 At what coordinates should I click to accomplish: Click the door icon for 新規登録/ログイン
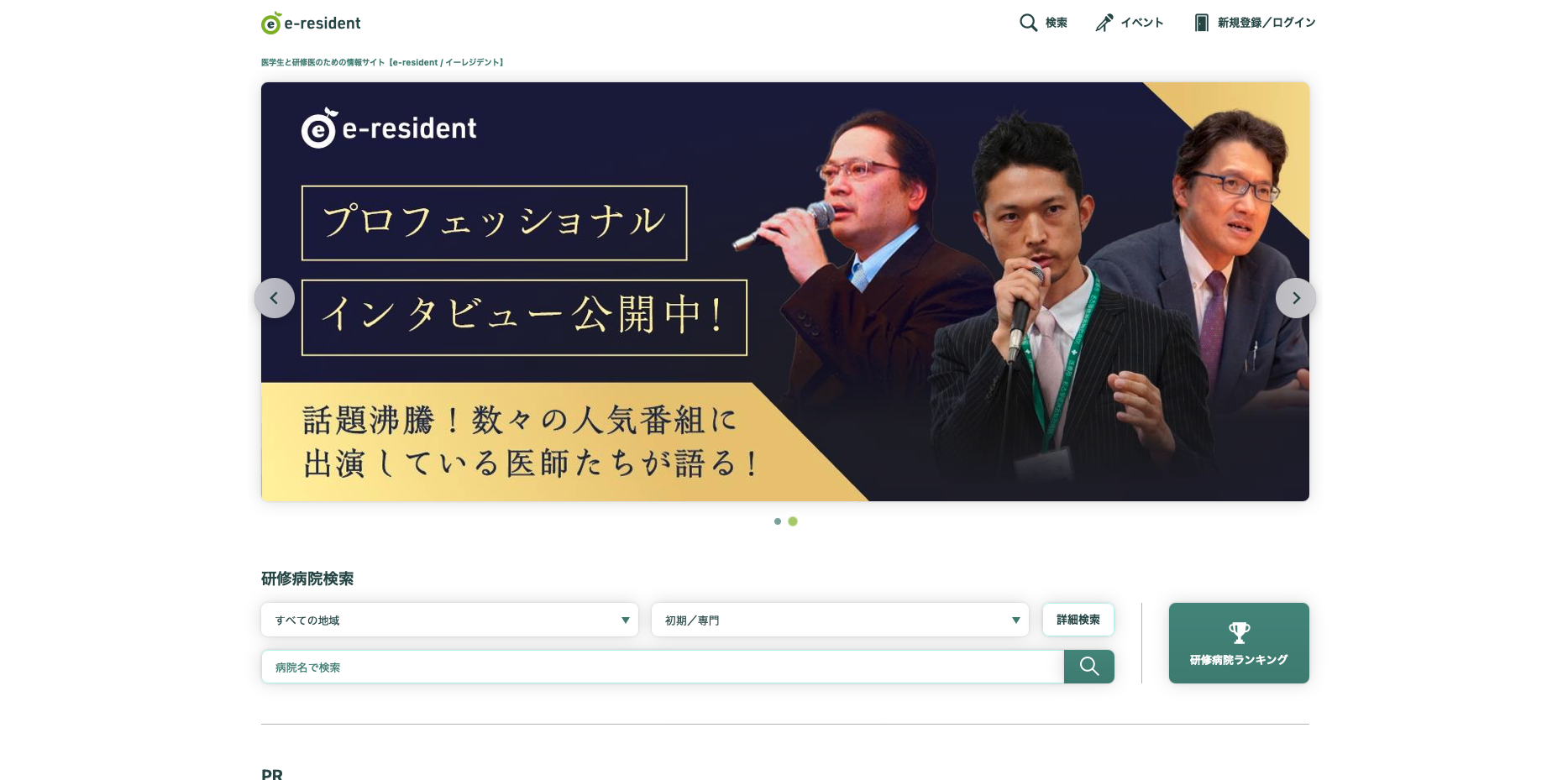click(x=1202, y=23)
